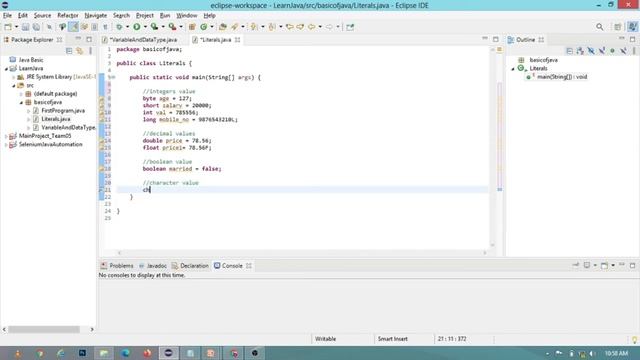Maximize the Outline view
Screen dimensions: 640x360
tap(632, 39)
